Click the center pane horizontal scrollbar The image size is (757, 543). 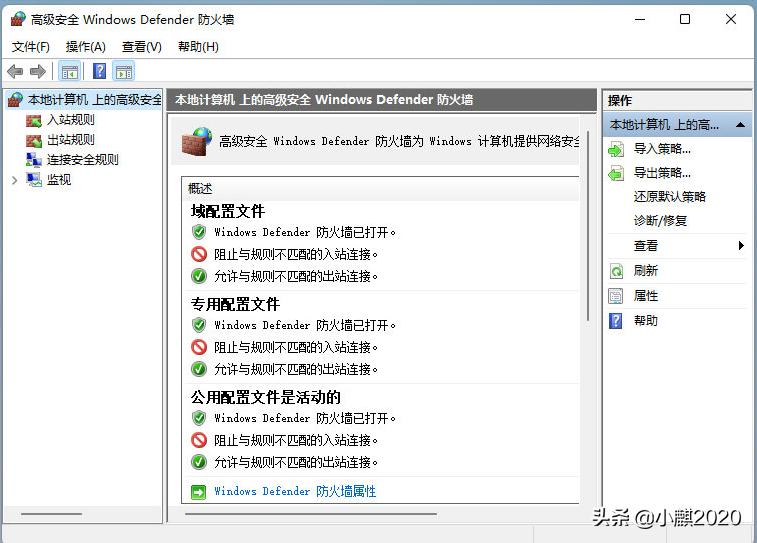pos(310,514)
